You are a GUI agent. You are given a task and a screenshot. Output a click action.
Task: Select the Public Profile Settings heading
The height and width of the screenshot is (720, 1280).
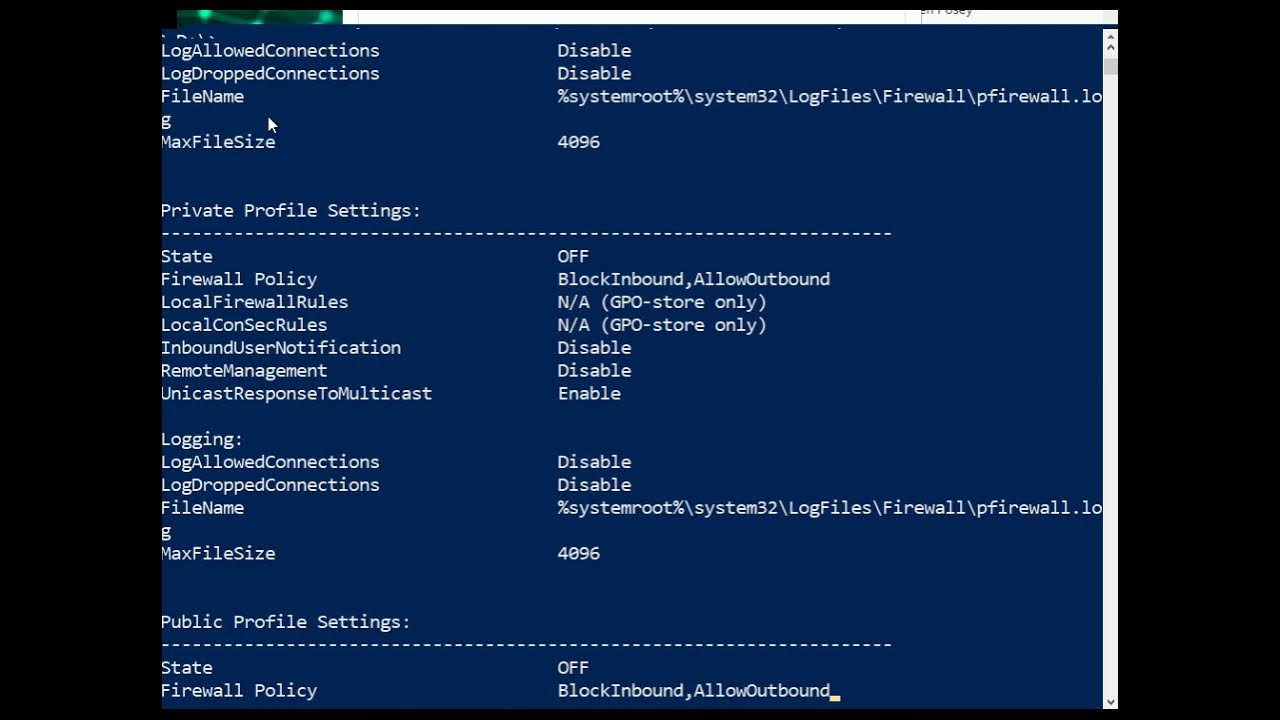286,622
